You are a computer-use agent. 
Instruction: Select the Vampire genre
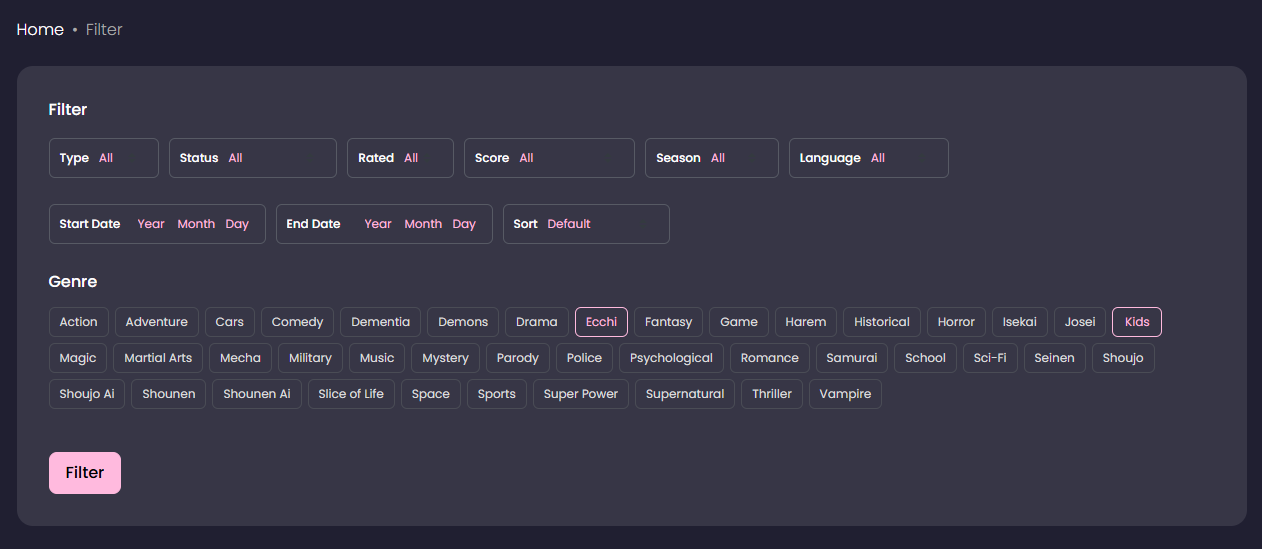[x=845, y=394]
